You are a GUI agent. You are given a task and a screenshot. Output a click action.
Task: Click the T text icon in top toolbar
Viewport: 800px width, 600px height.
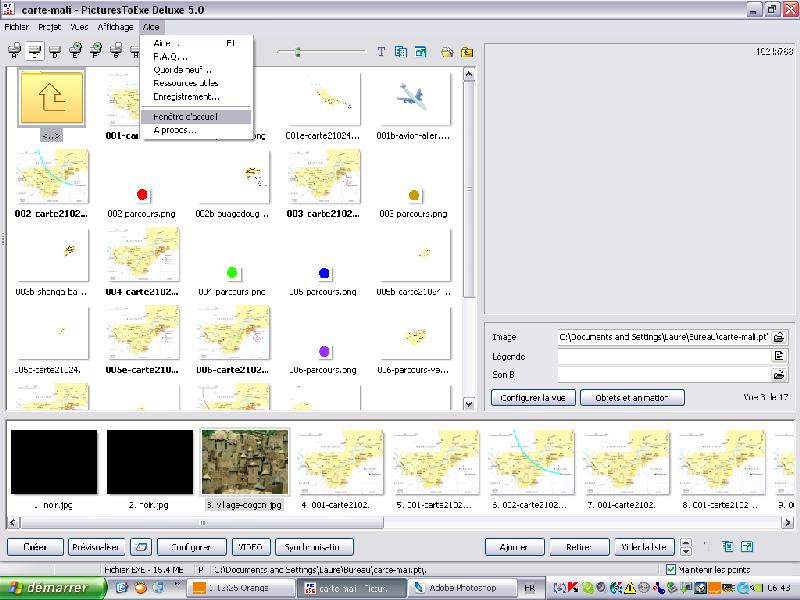click(381, 52)
